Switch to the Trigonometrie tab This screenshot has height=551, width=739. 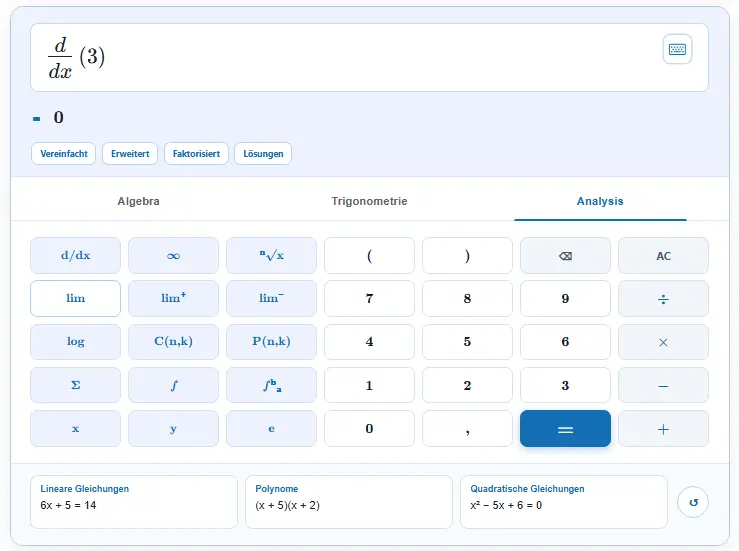pyautogui.click(x=369, y=201)
